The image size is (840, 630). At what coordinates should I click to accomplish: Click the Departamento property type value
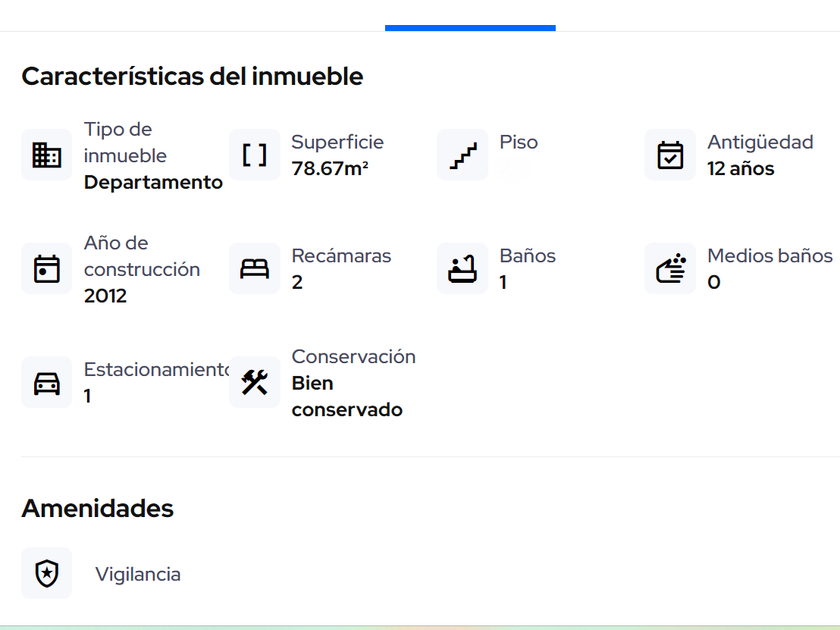tap(153, 182)
